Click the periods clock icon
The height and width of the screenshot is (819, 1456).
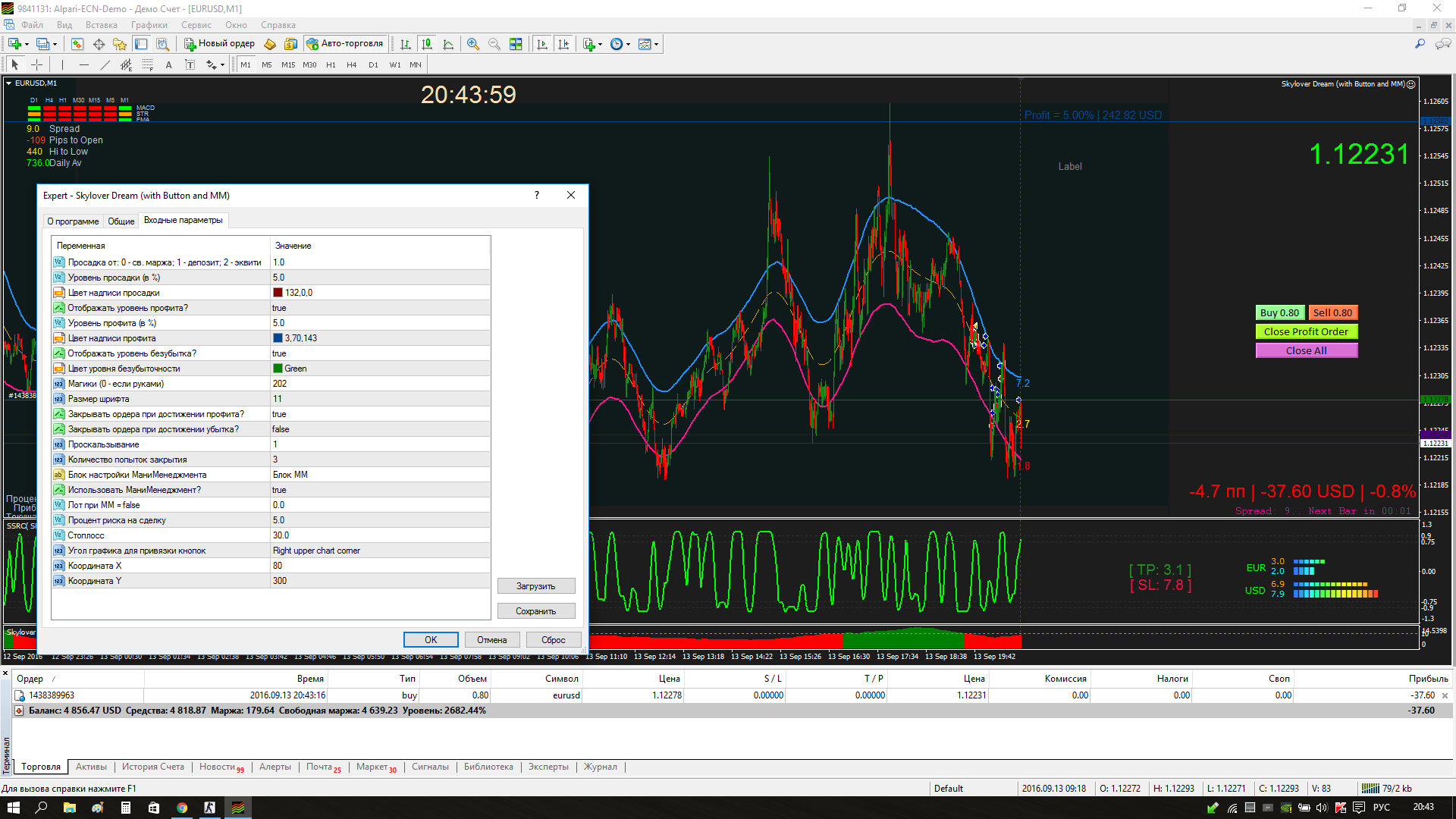[617, 44]
